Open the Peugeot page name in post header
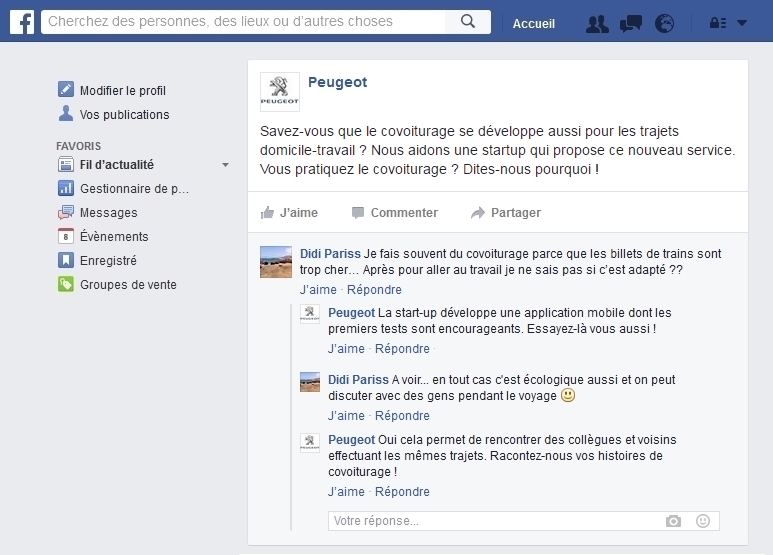 (337, 82)
